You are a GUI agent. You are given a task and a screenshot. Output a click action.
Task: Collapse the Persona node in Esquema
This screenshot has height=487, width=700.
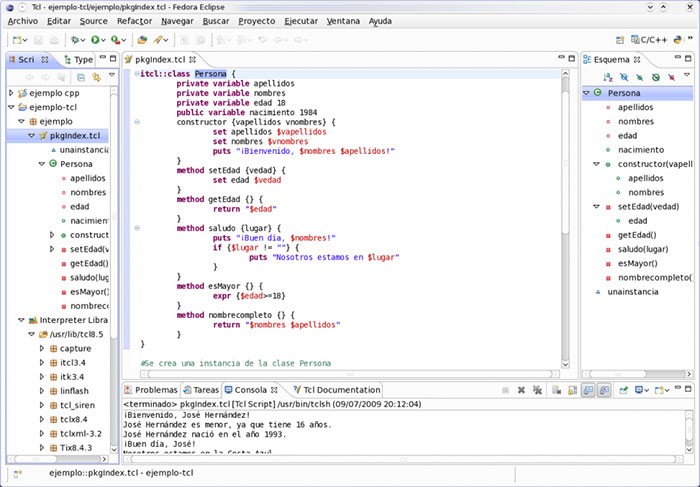(x=587, y=93)
